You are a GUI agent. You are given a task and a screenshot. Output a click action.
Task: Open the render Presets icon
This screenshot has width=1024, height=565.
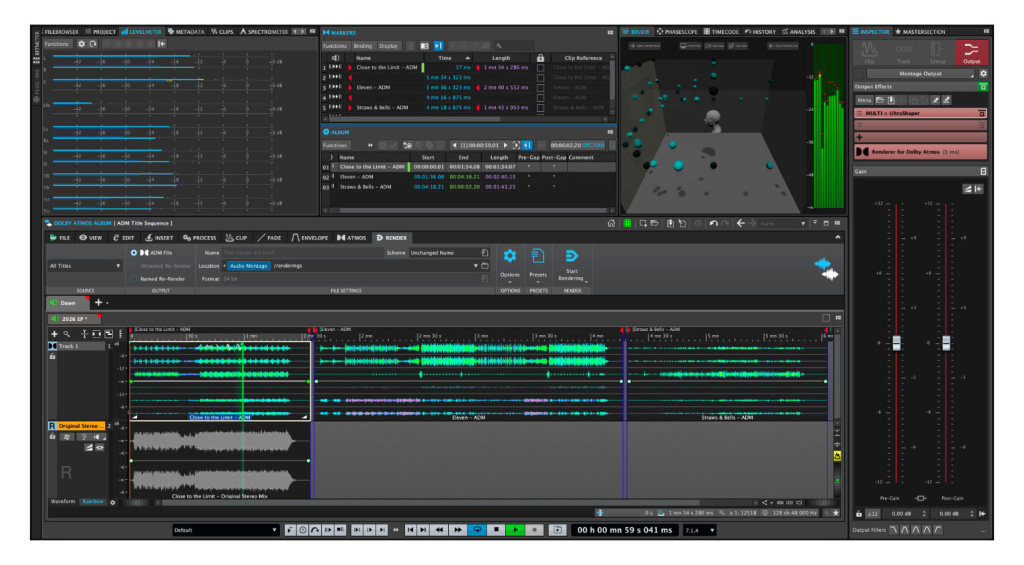click(x=538, y=257)
